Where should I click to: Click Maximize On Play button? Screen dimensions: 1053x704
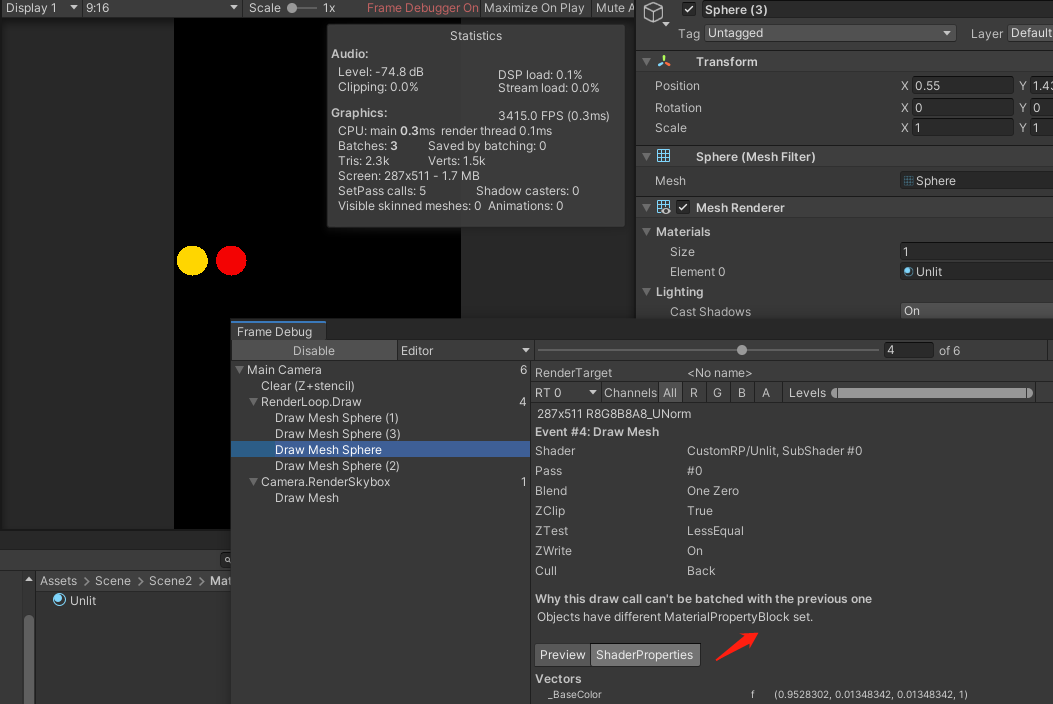[x=534, y=8]
